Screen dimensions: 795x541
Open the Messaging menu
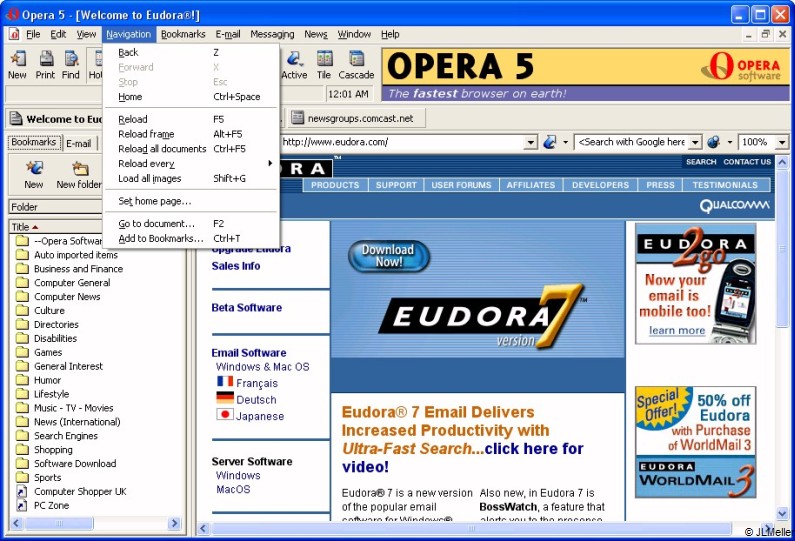(272, 34)
